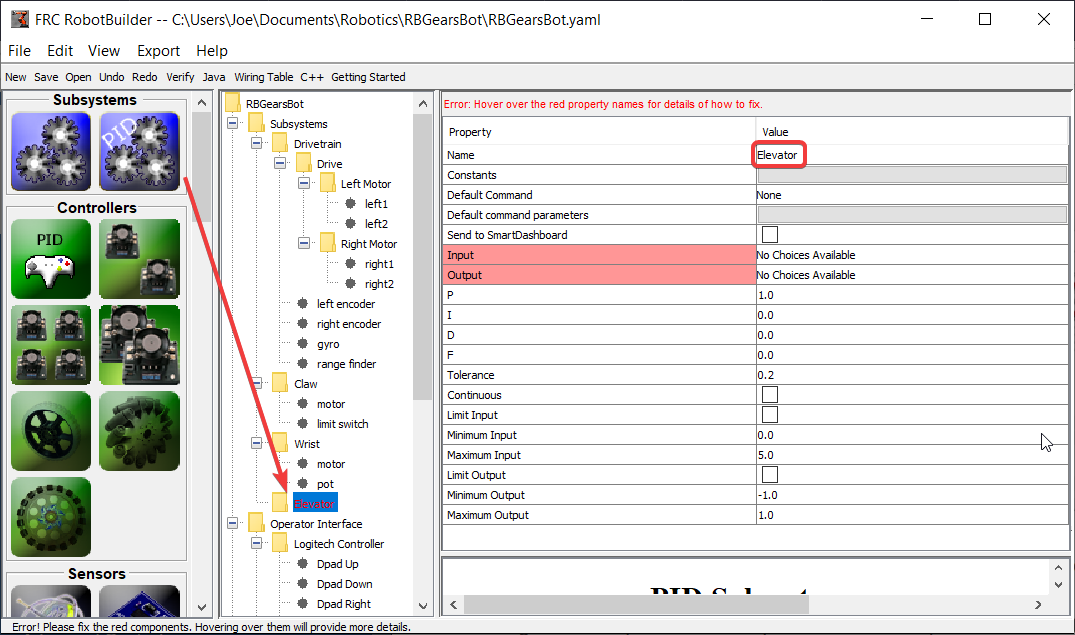Choose the four-motor controller palette icon
Image resolution: width=1075 pixels, height=635 pixels.
click(49, 345)
